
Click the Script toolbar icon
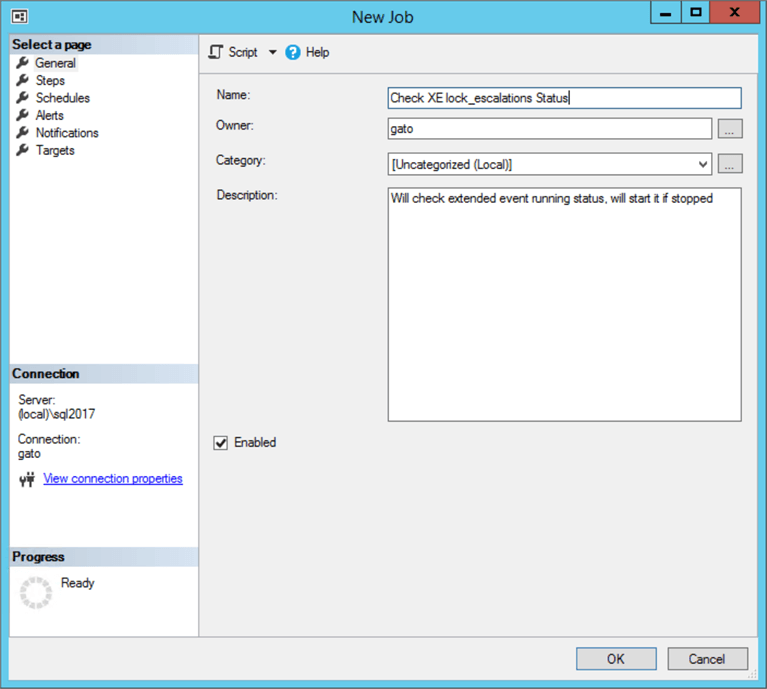point(216,52)
